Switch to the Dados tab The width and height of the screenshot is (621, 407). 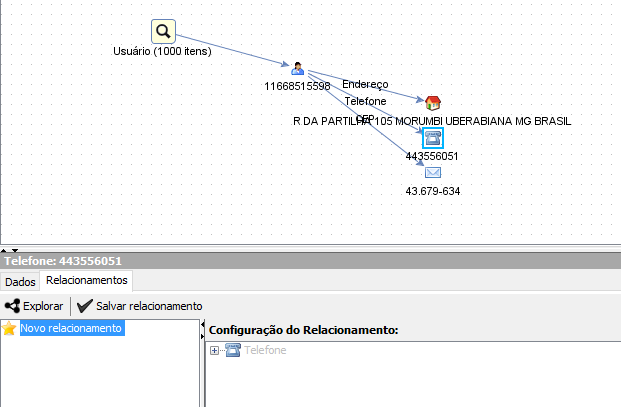20,282
